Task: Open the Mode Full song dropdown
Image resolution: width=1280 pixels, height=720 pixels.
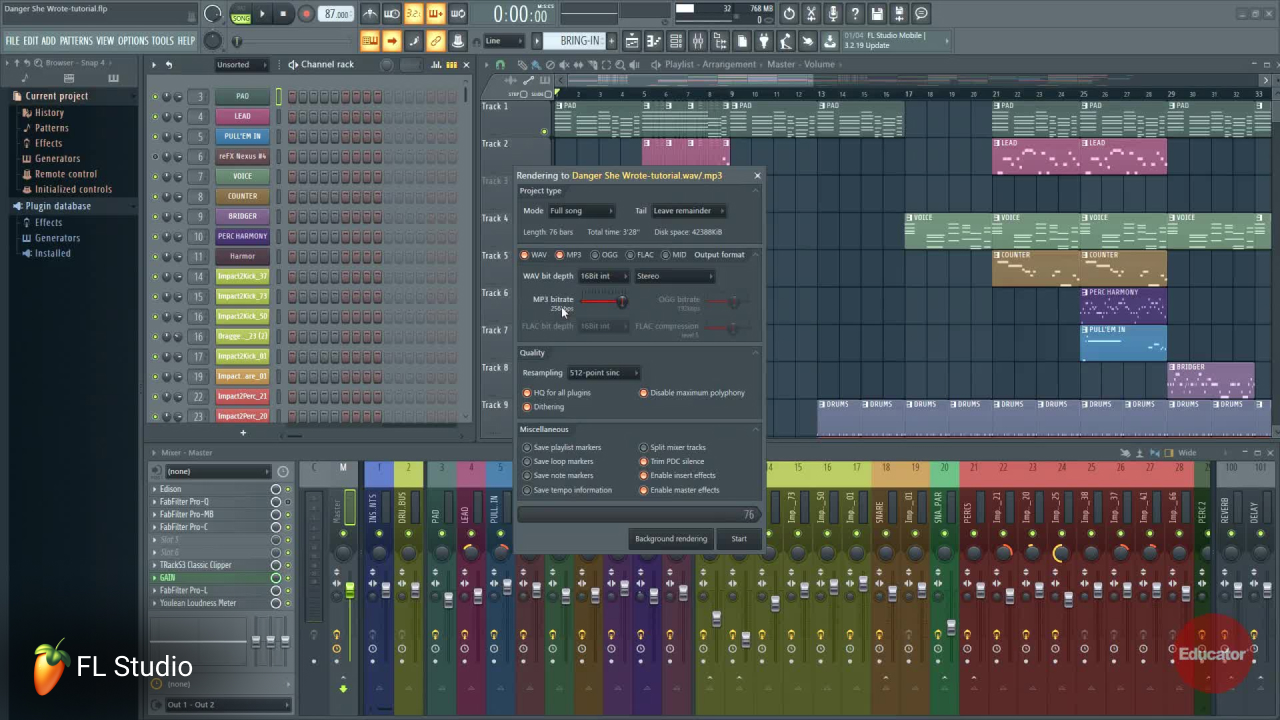Action: (581, 211)
